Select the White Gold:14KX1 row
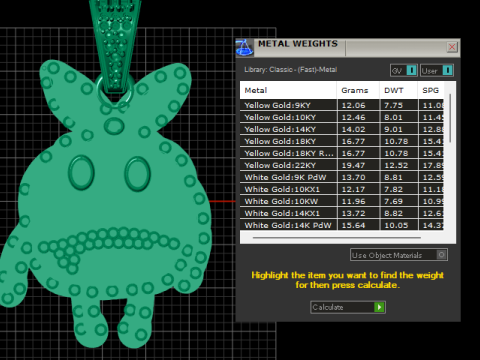This screenshot has height=360, width=480. [x=342, y=213]
